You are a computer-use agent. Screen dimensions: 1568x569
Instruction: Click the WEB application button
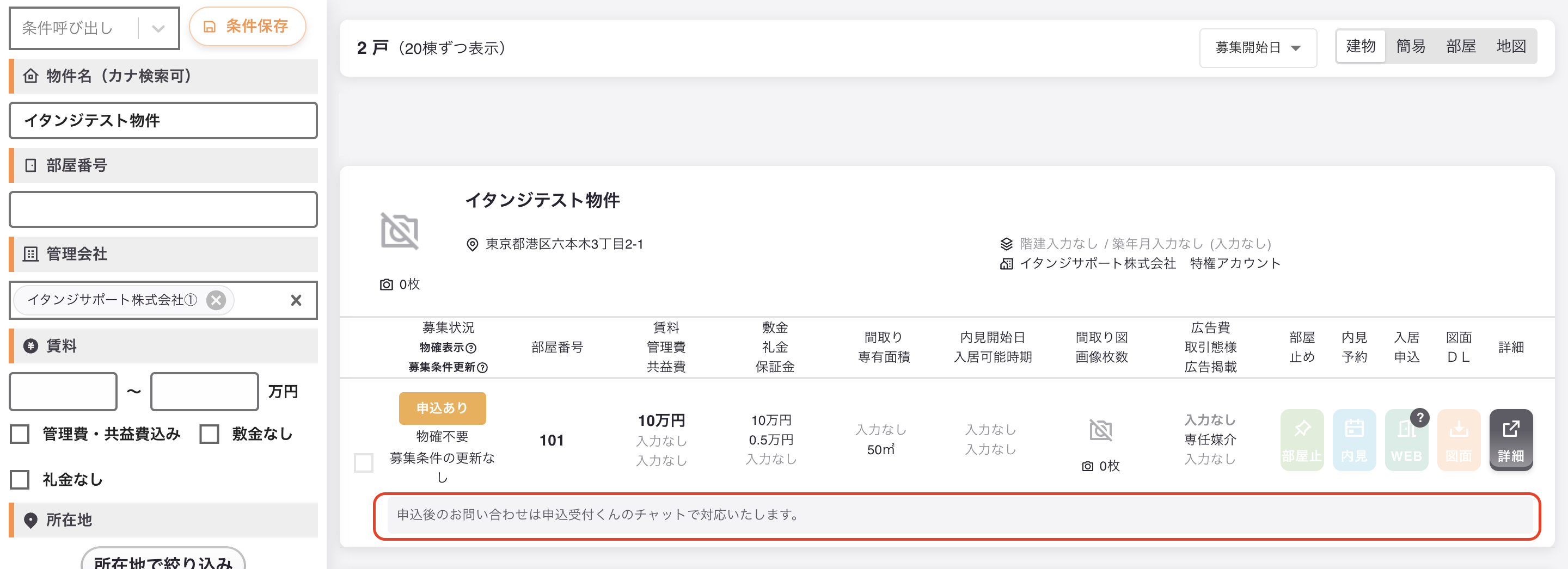[x=1406, y=440]
